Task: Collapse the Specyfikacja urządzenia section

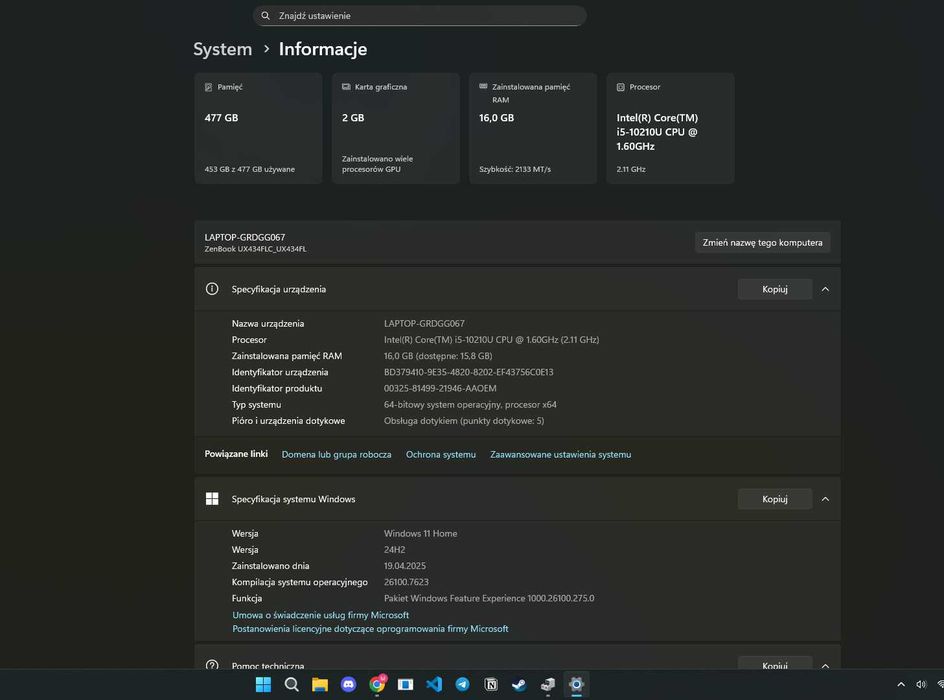Action: [x=825, y=289]
